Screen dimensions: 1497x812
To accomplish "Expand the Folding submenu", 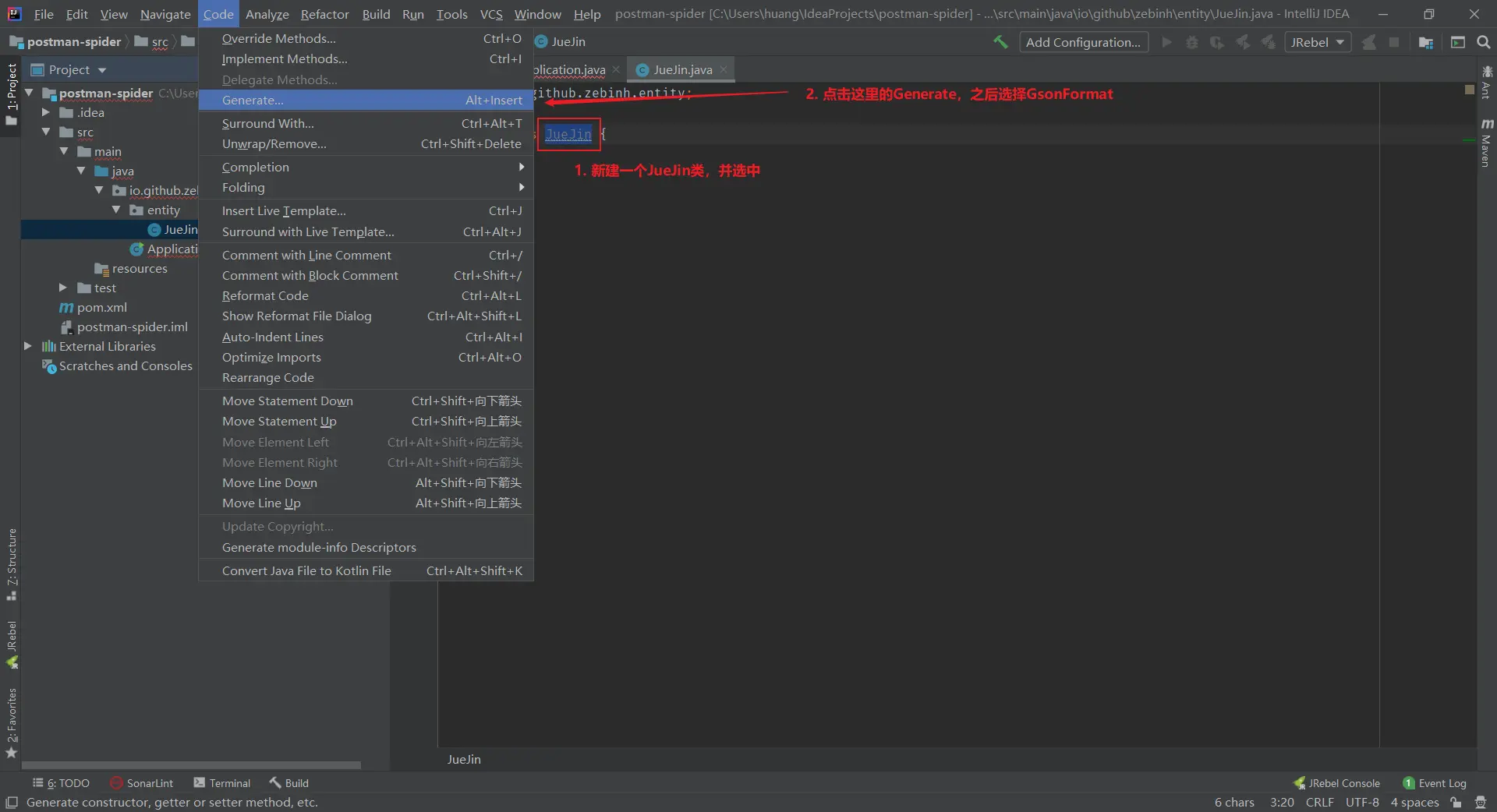I will point(366,187).
